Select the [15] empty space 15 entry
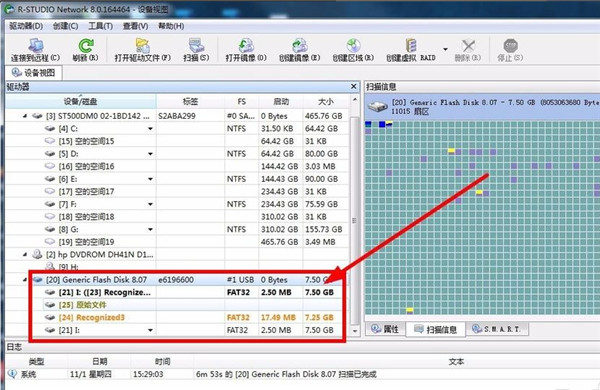 tap(86, 141)
